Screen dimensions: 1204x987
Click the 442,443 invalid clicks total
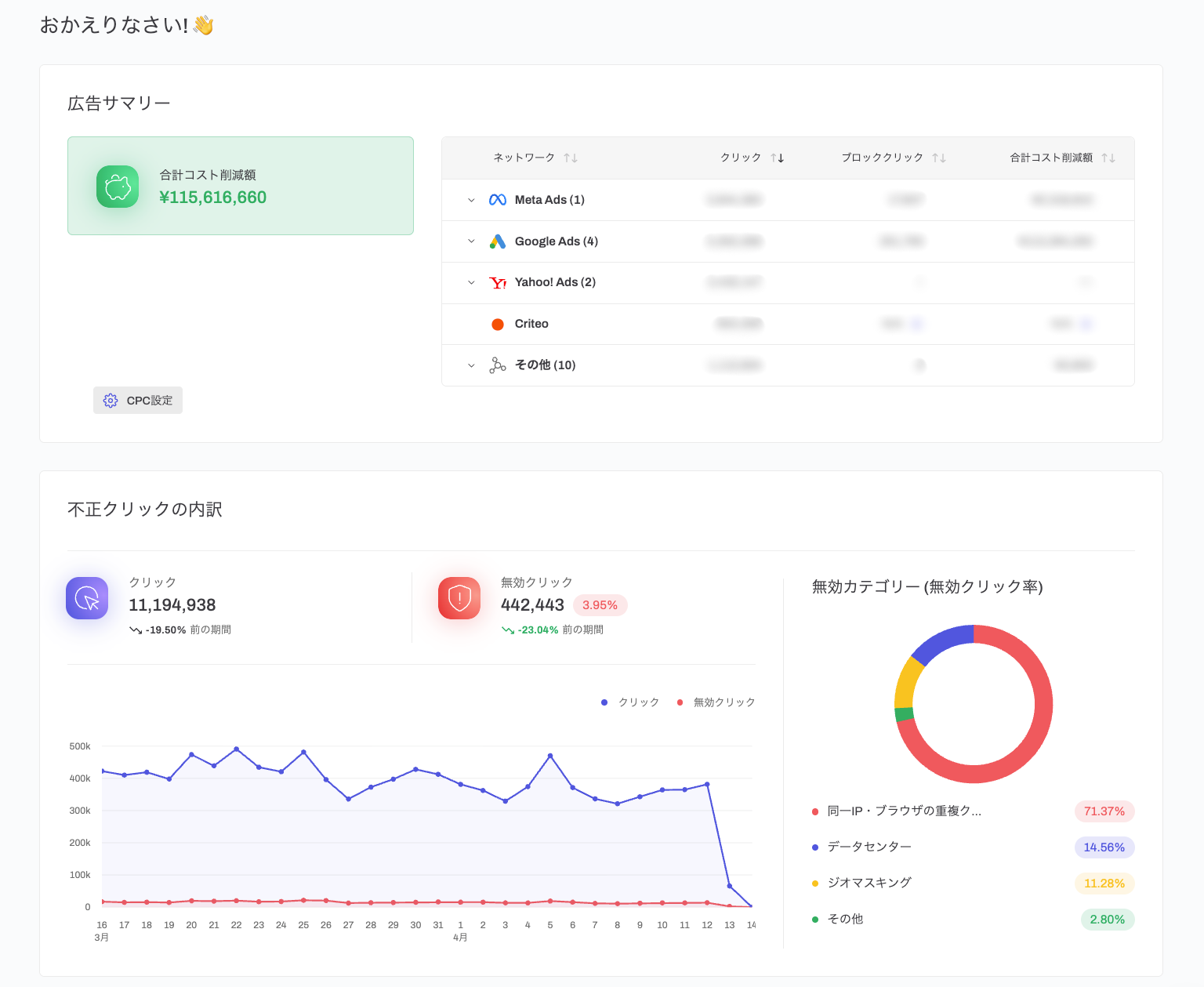pos(532,605)
